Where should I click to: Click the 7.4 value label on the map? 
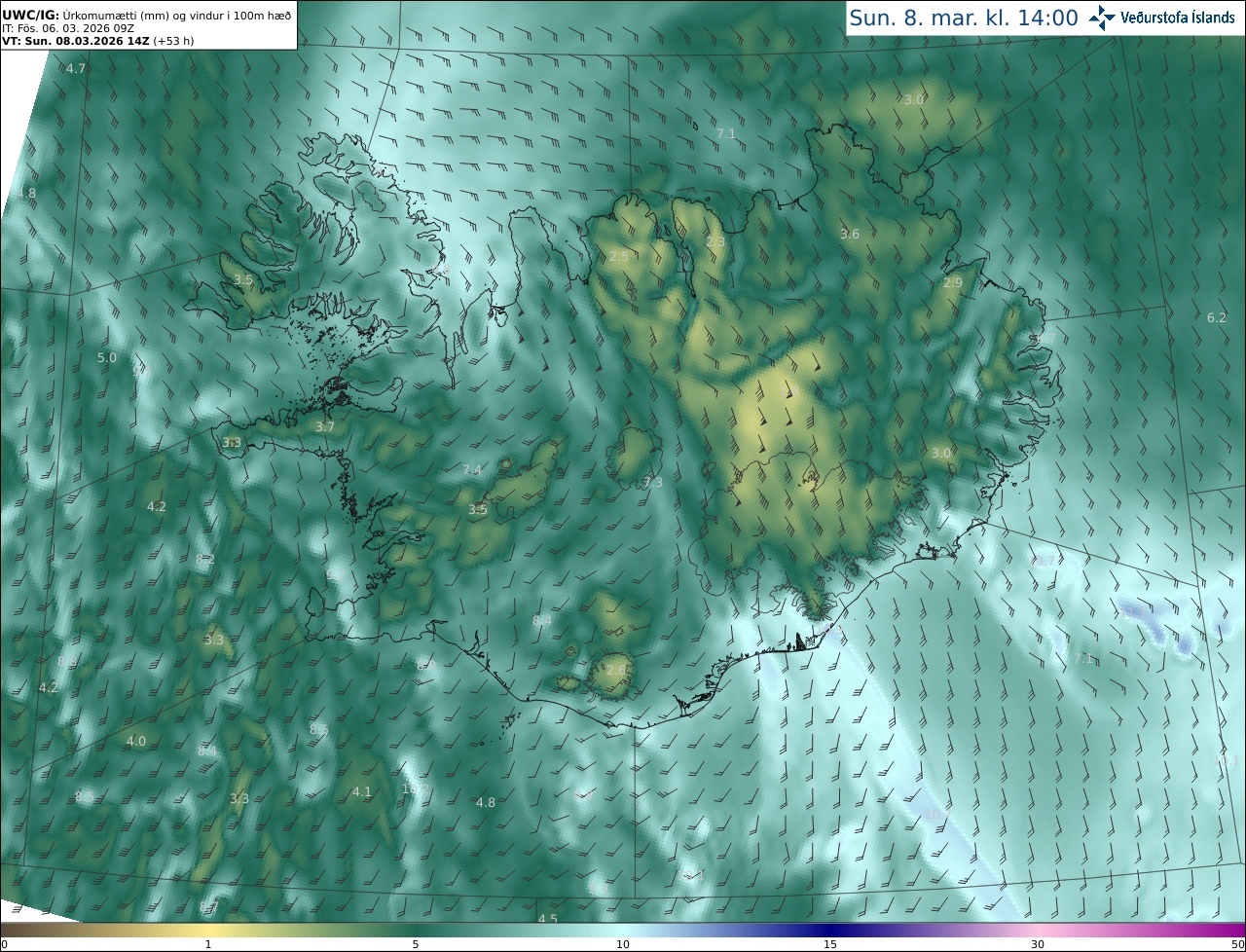(x=472, y=470)
